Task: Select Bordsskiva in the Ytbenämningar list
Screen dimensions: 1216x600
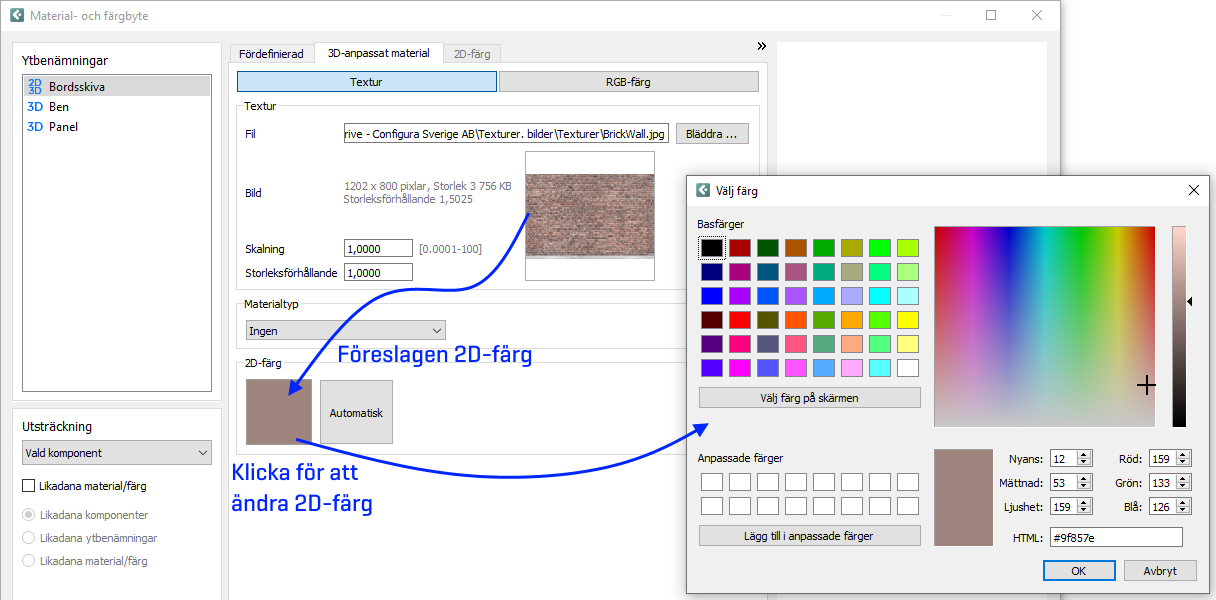Action: 117,87
